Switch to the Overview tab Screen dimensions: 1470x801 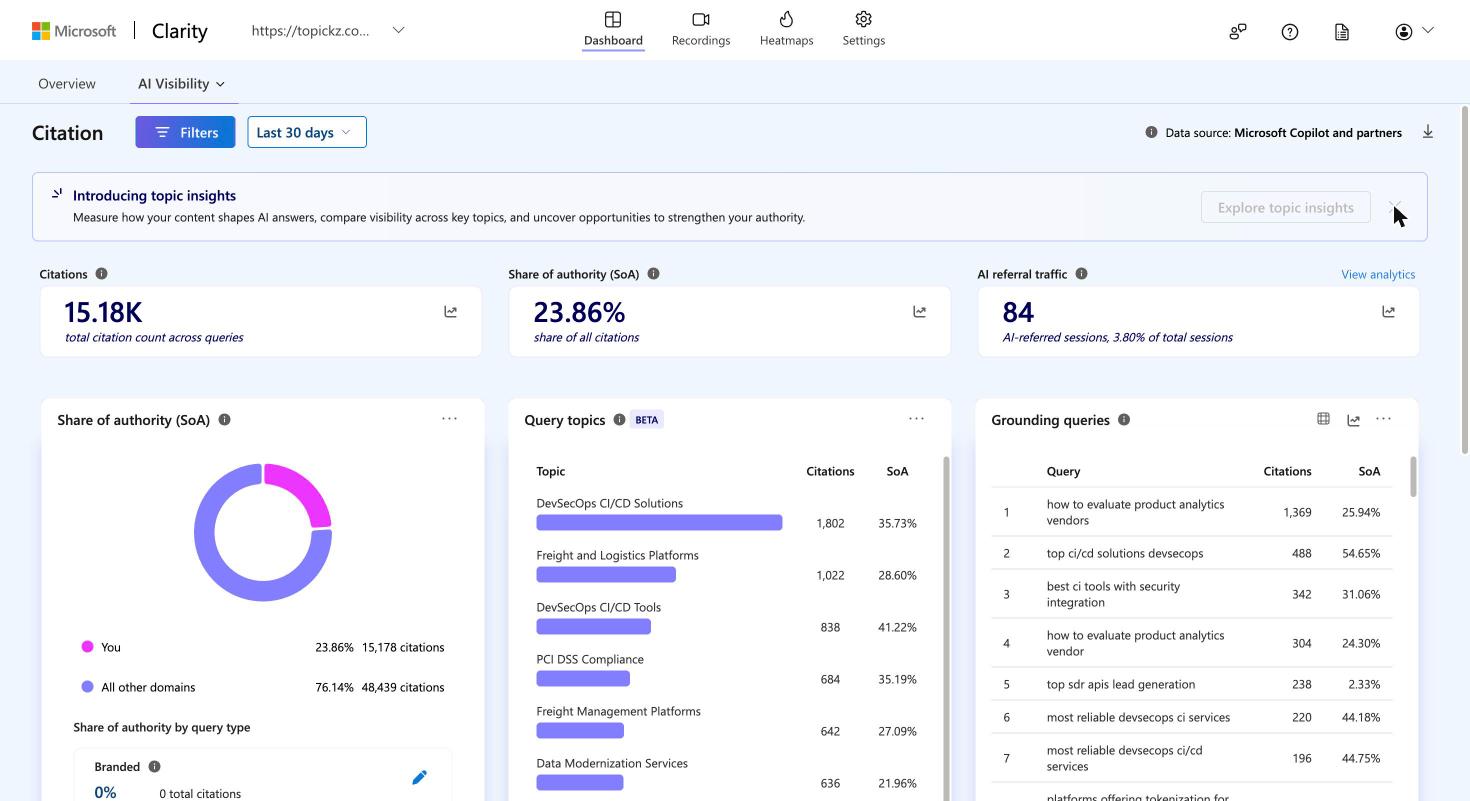67,84
